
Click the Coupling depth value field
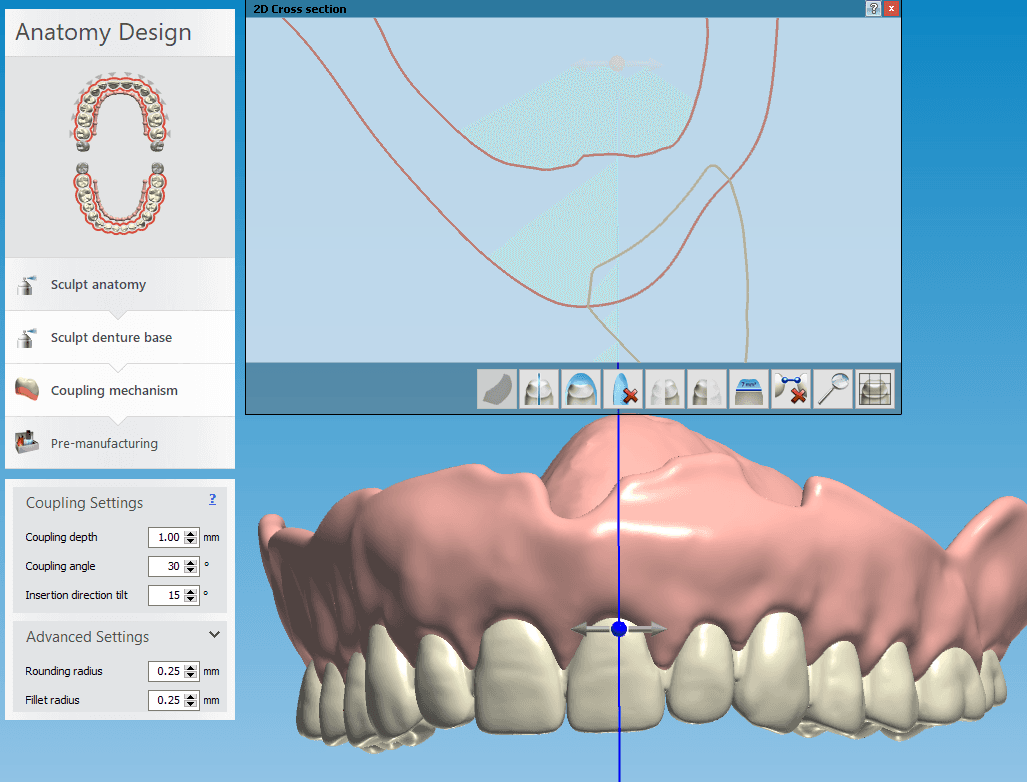166,538
